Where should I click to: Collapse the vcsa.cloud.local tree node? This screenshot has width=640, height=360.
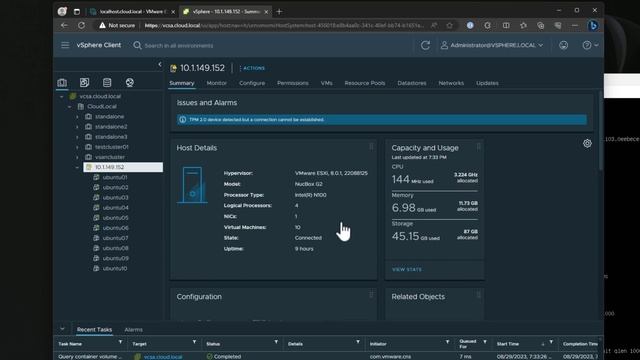click(x=62, y=97)
